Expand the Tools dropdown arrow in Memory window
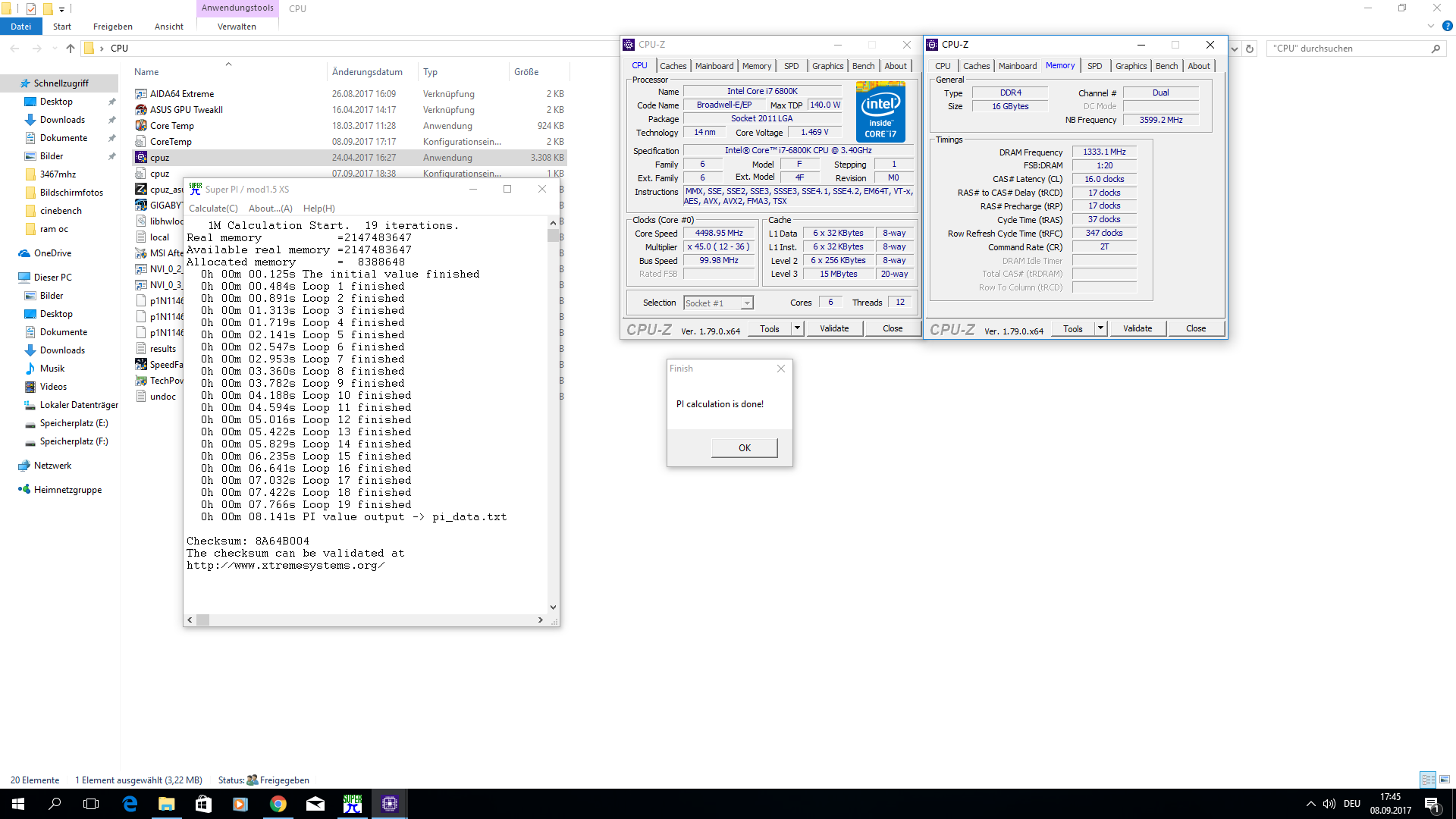1456x819 pixels. pyautogui.click(x=1100, y=328)
